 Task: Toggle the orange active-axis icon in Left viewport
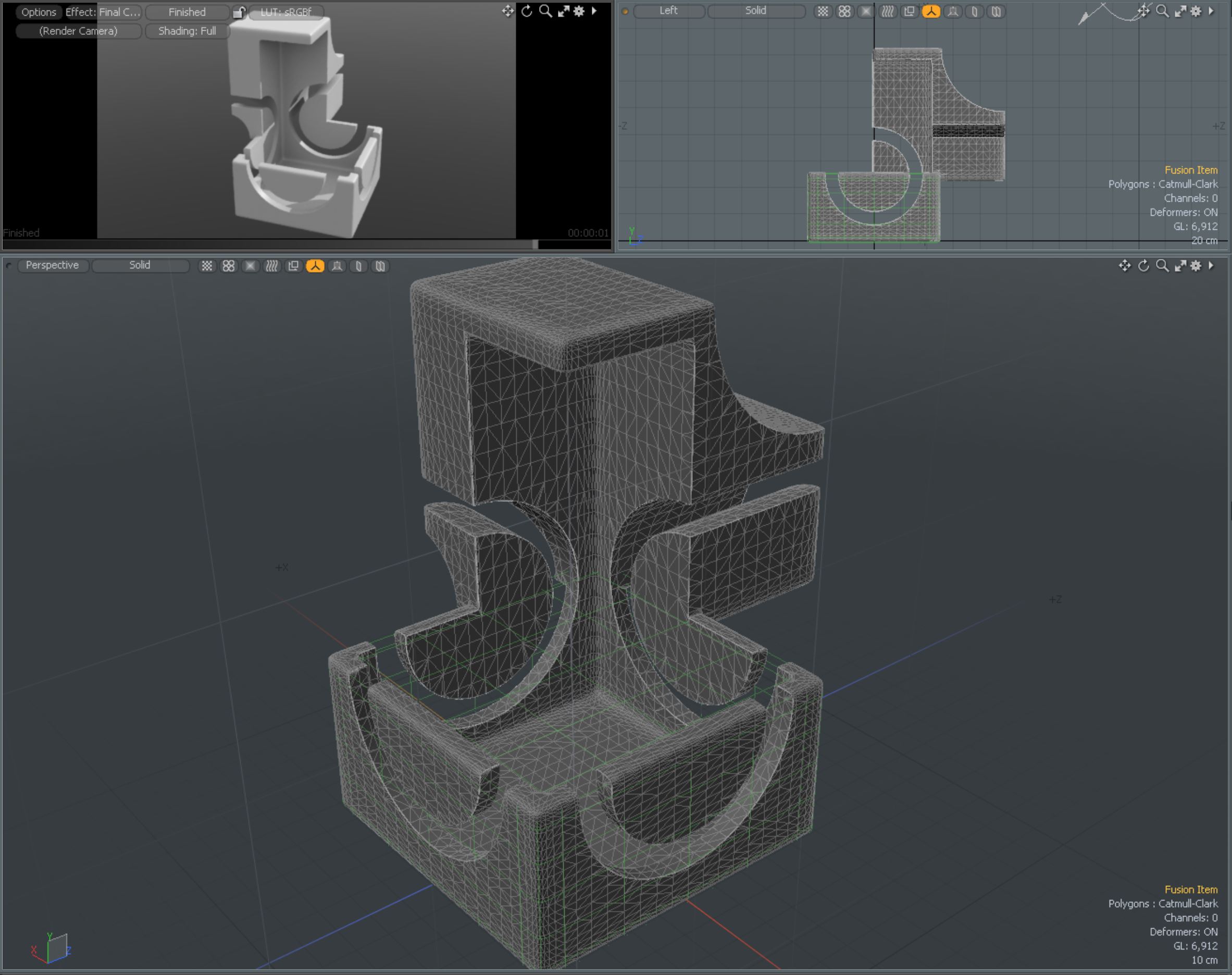pyautogui.click(x=931, y=11)
